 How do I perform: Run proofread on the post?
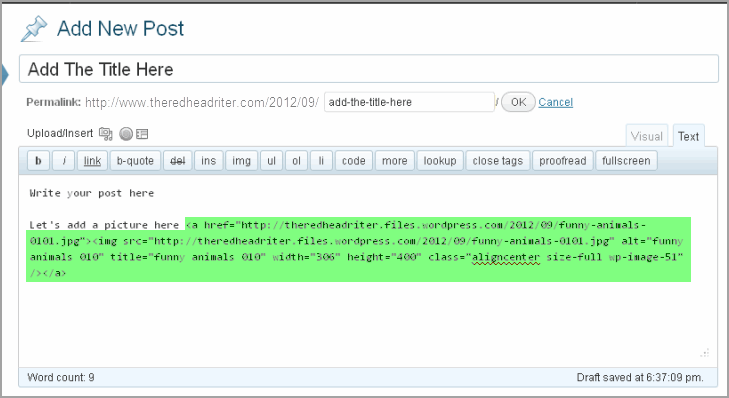point(563,161)
